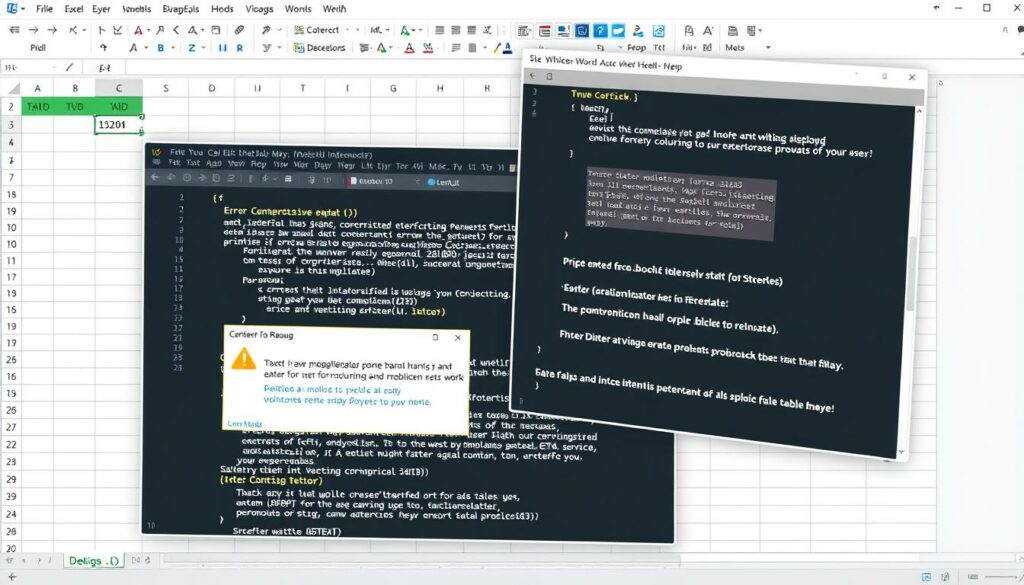Click the Help window scrollbar up arrow

918,111
